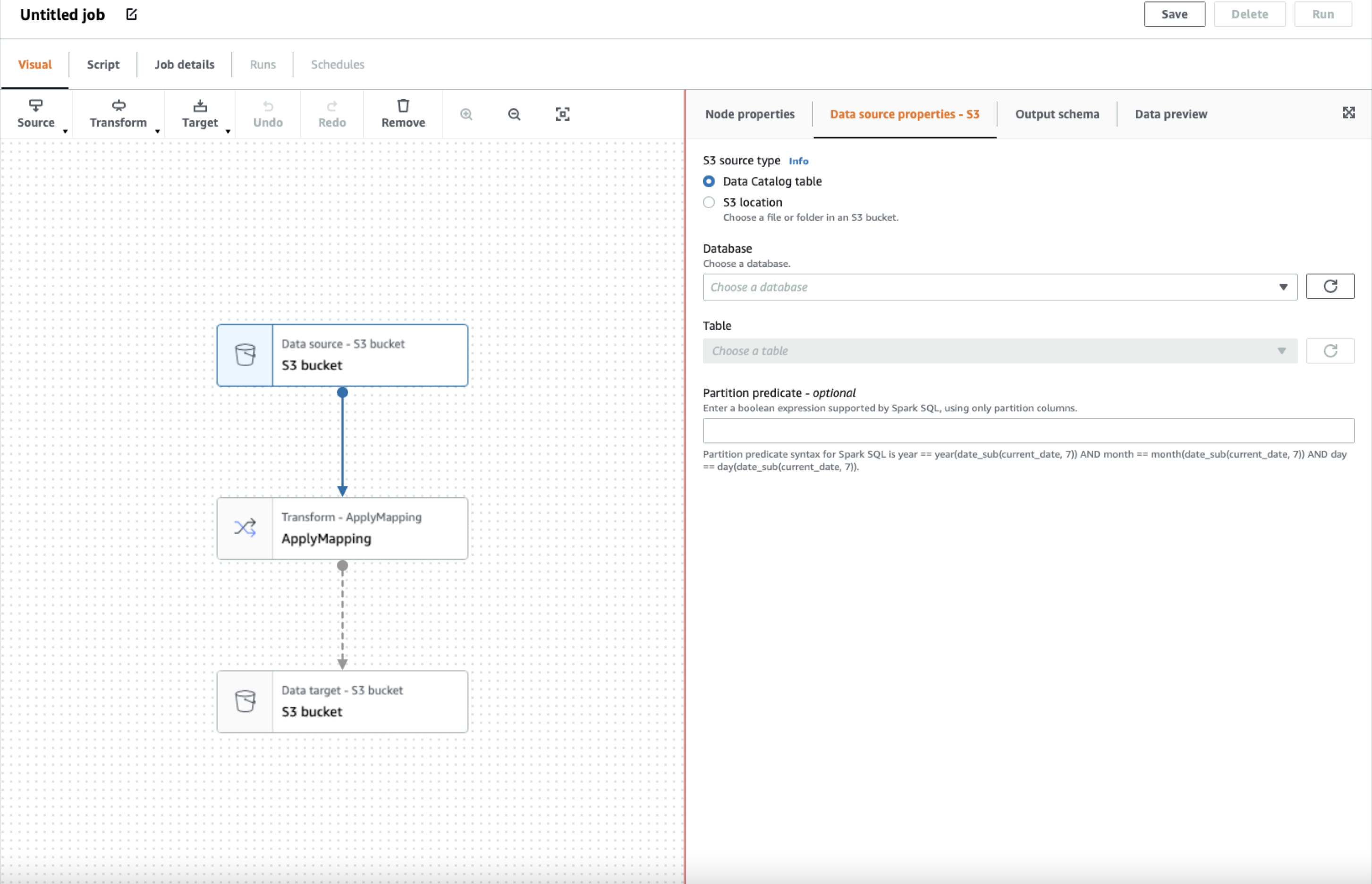Click the Save button
Image resolution: width=1372 pixels, height=884 pixels.
click(1173, 14)
